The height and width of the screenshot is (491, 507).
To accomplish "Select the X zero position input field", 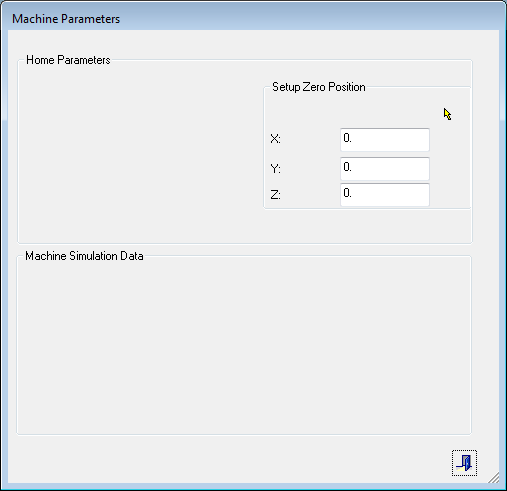I will click(x=385, y=140).
